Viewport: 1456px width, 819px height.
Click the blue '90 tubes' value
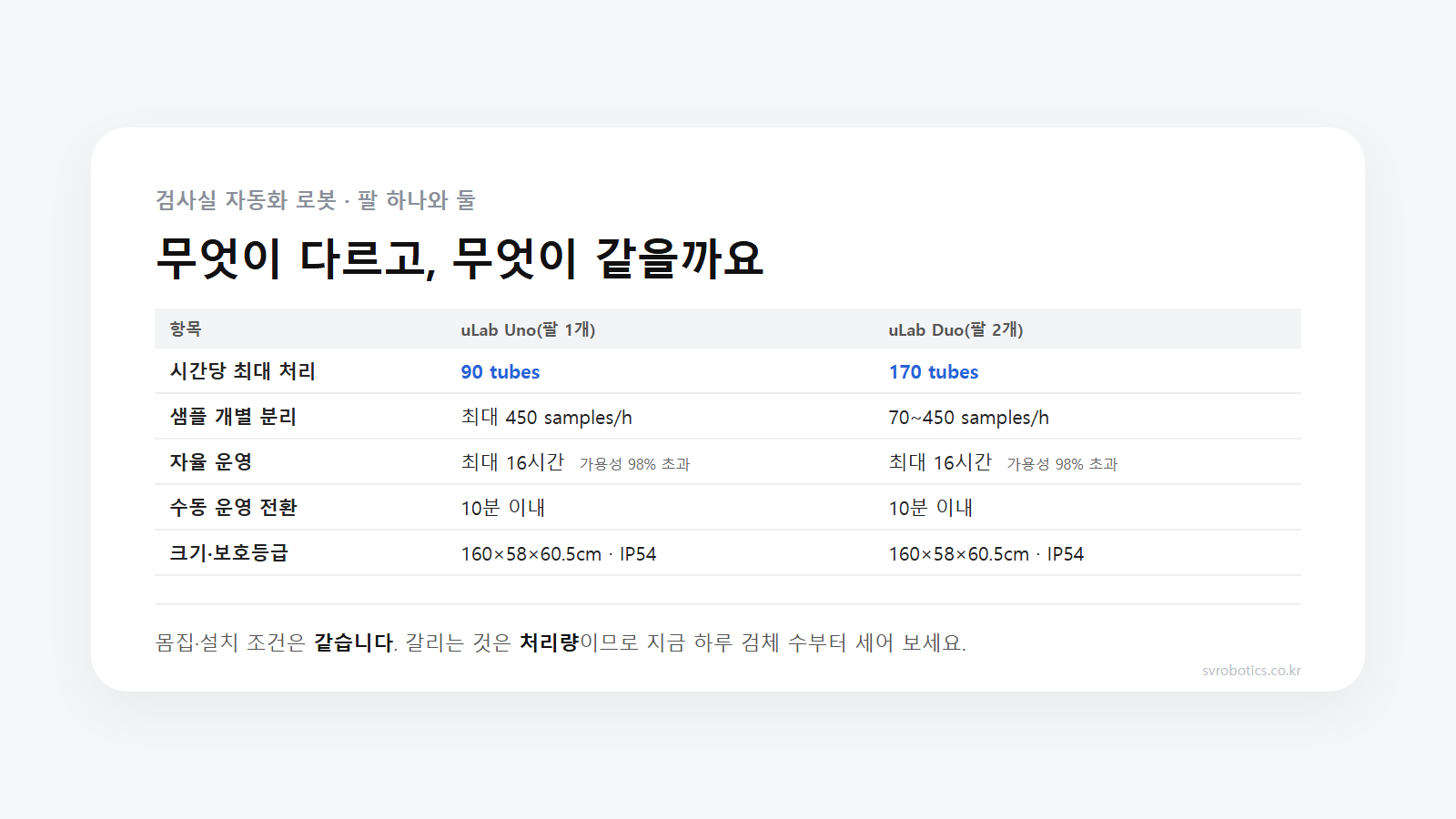tap(500, 372)
